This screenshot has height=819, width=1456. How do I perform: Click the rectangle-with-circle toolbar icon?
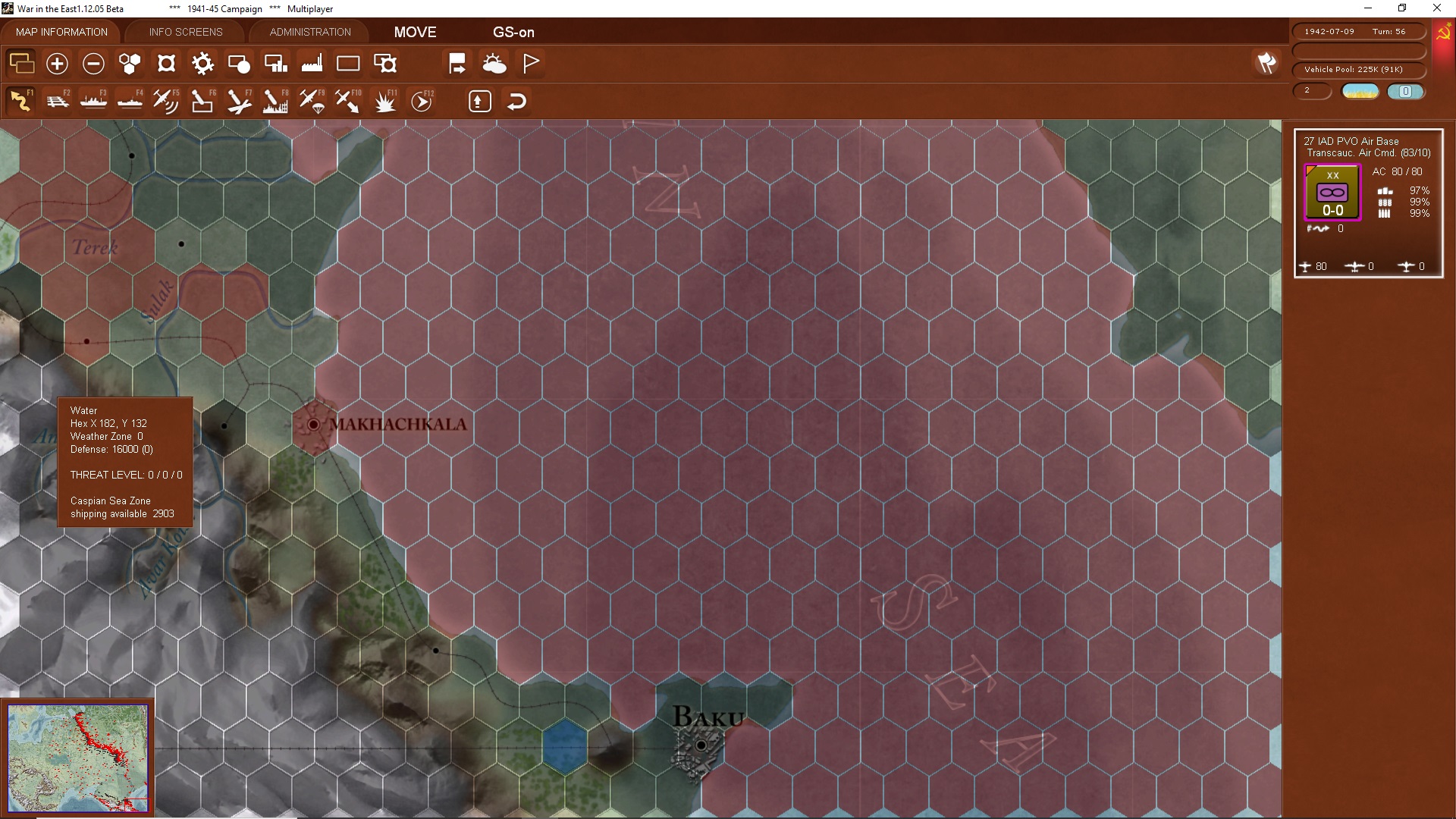tap(239, 64)
